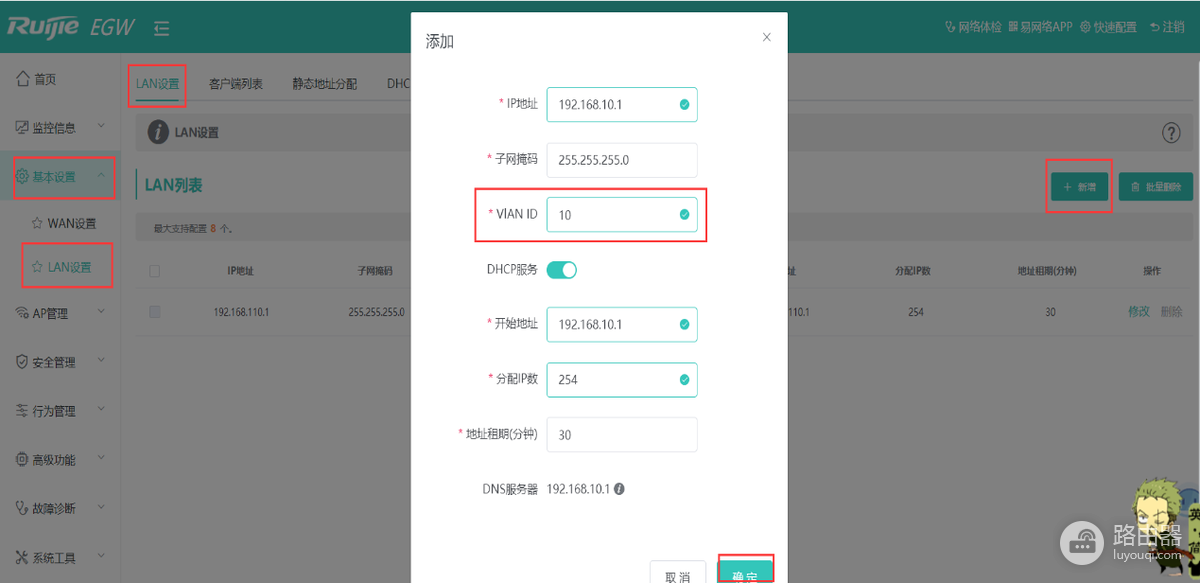Click the 255.255.255.0 cell in LAN table
The width and height of the screenshot is (1200, 583).
(x=377, y=312)
